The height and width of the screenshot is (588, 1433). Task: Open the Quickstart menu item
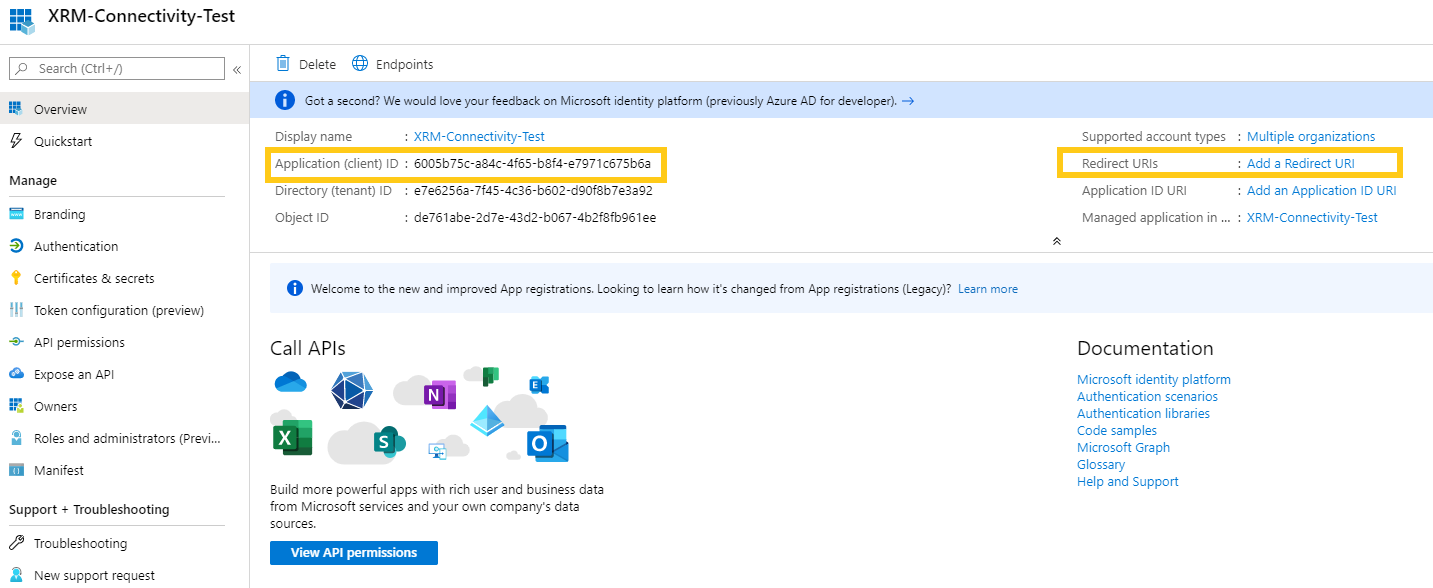click(124, 141)
